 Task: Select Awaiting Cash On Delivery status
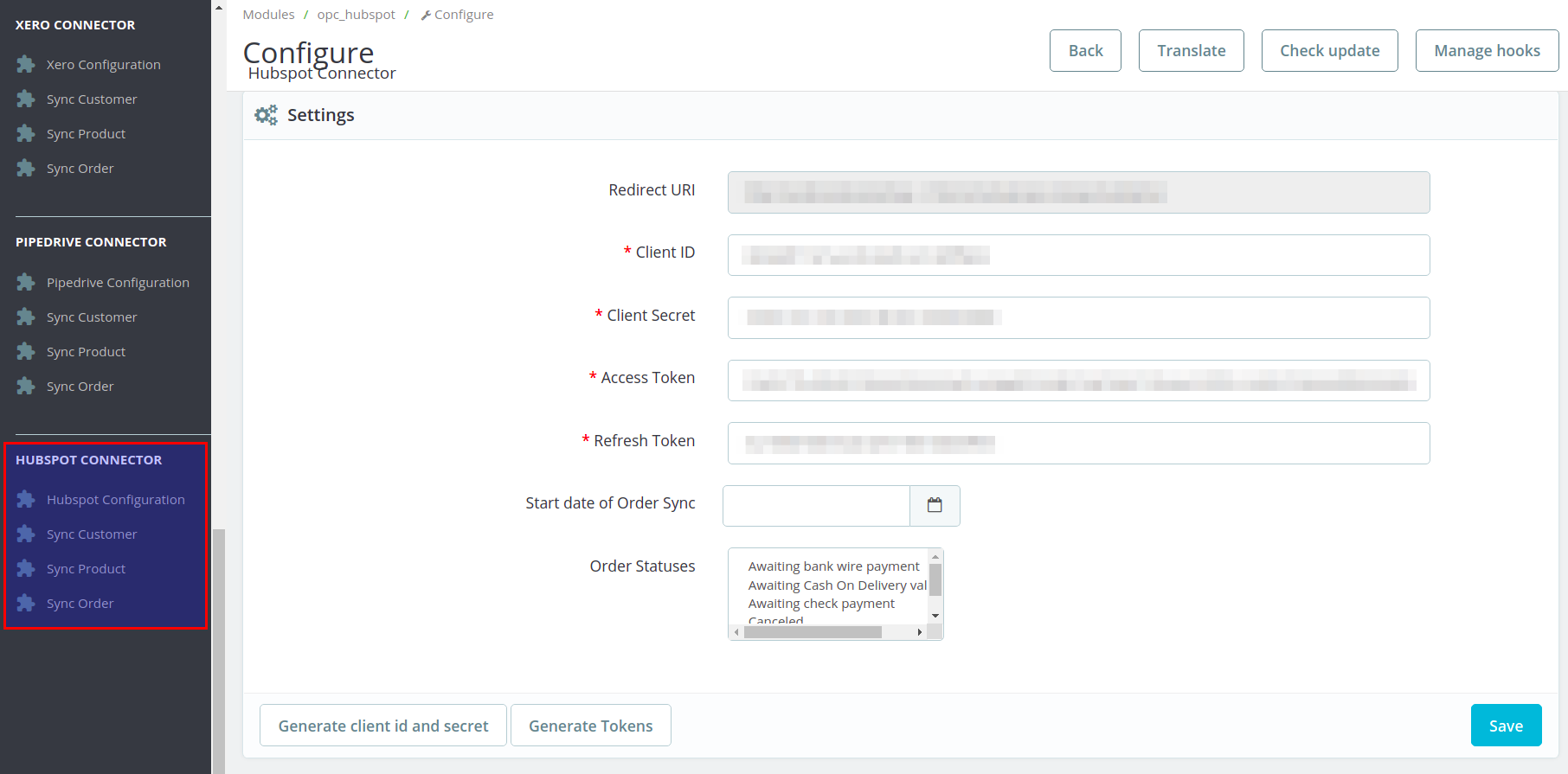point(837,585)
